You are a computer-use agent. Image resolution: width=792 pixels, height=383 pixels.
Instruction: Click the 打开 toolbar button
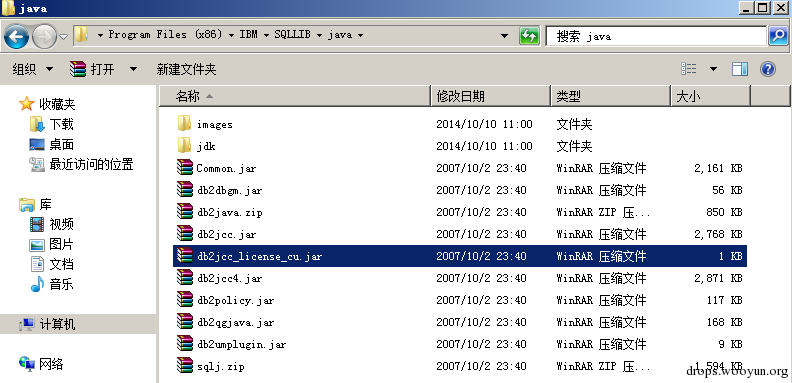[x=92, y=69]
